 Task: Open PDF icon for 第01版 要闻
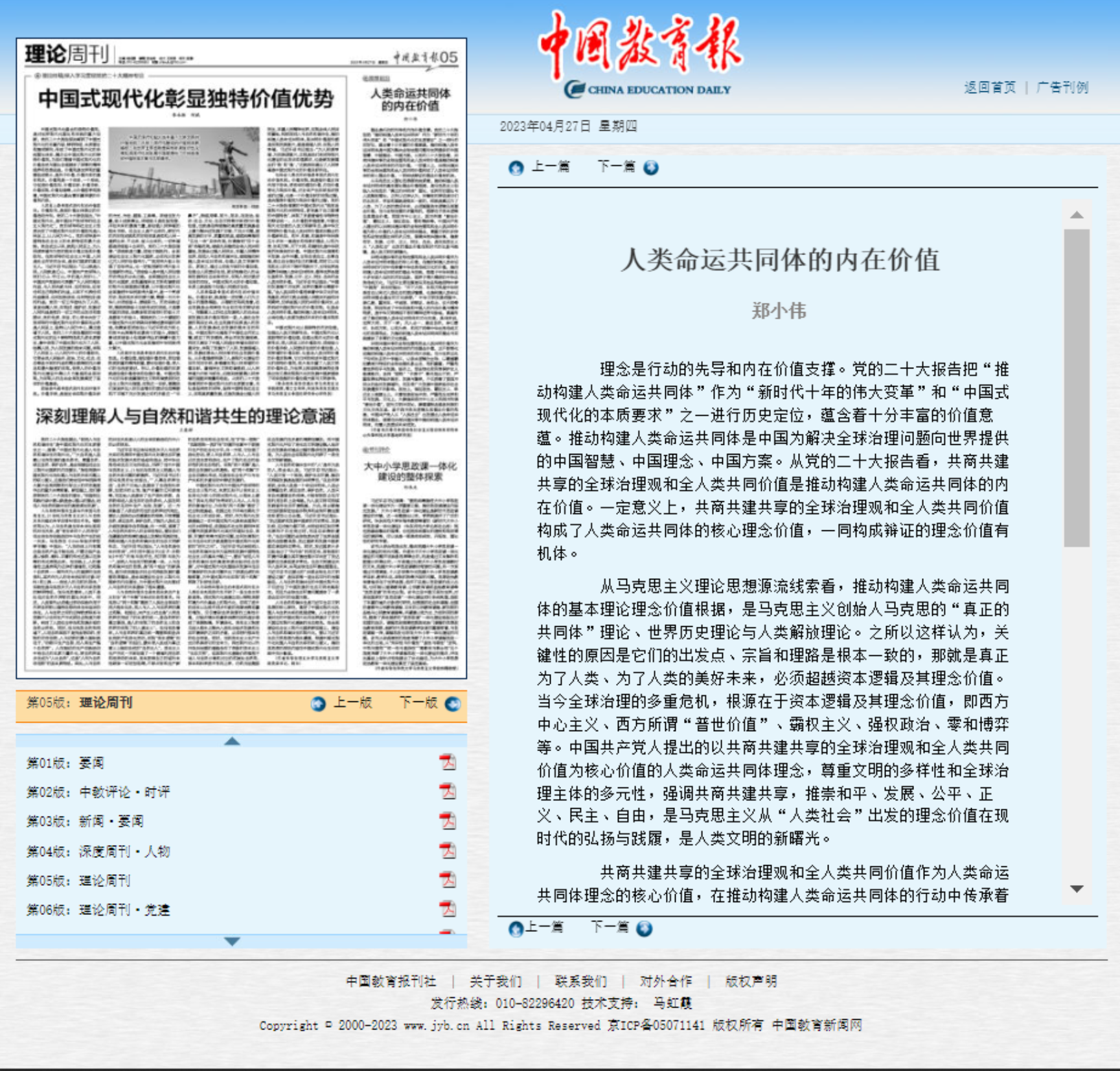click(x=448, y=762)
